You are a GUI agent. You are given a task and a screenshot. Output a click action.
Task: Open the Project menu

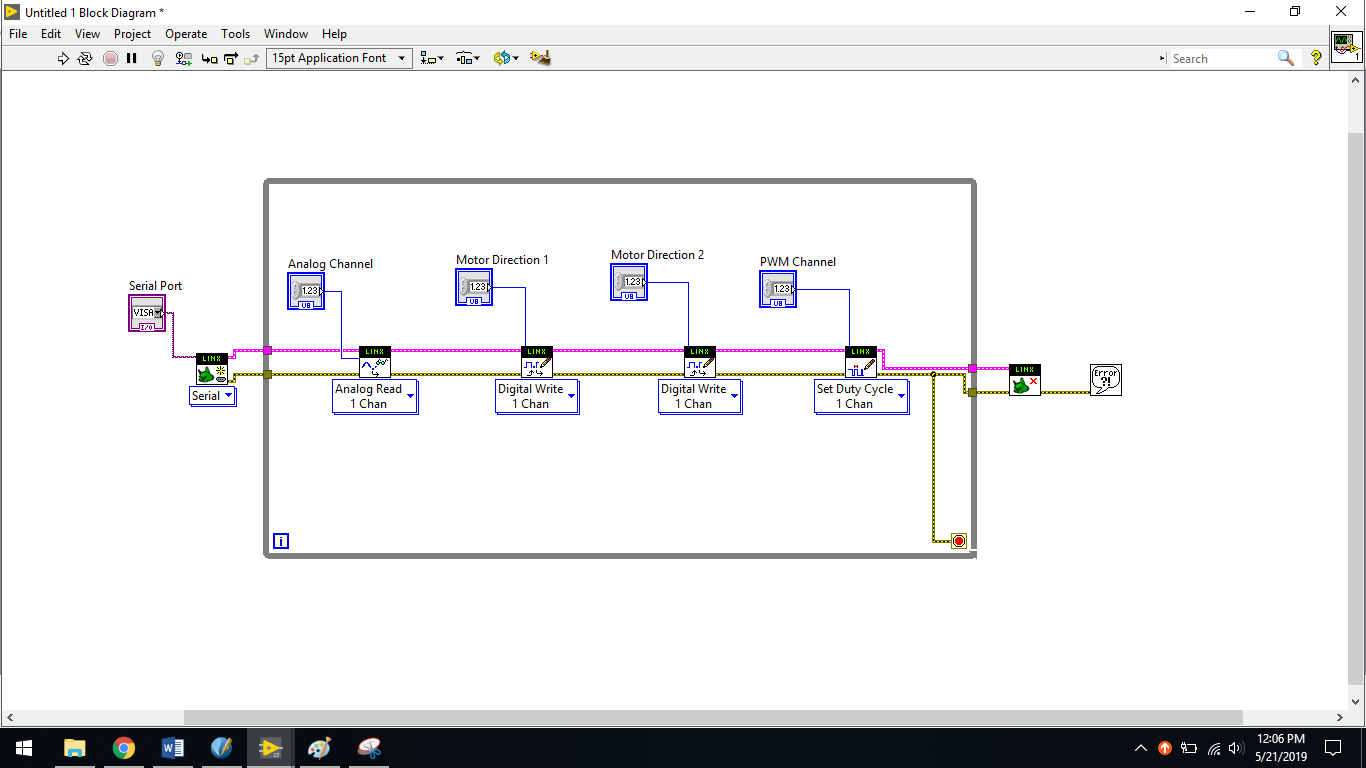coord(132,33)
